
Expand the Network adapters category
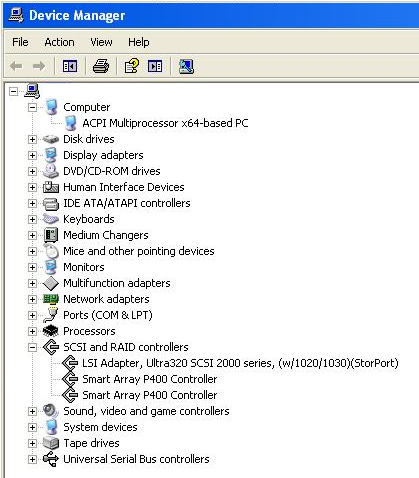click(x=32, y=299)
